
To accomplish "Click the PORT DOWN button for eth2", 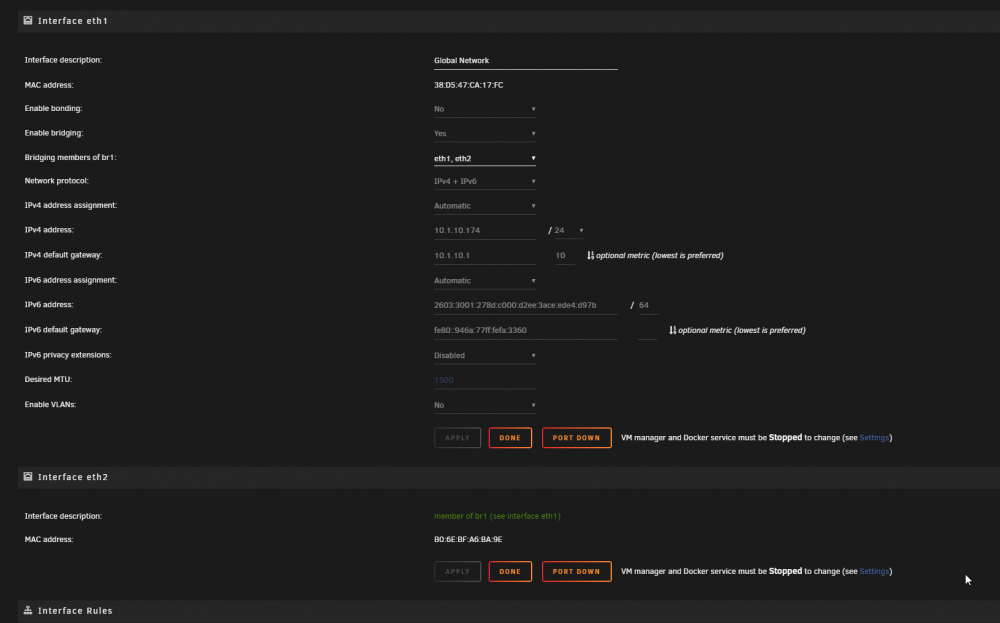I will pos(577,571).
